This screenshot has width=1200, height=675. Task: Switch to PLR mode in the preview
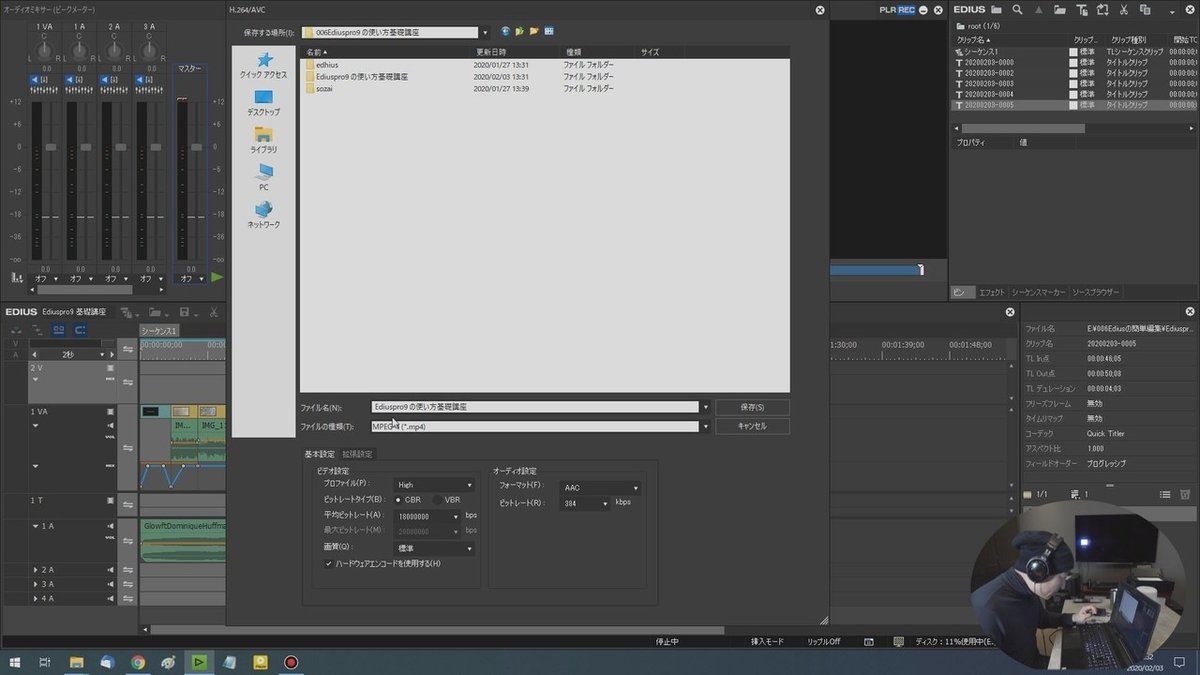click(887, 10)
